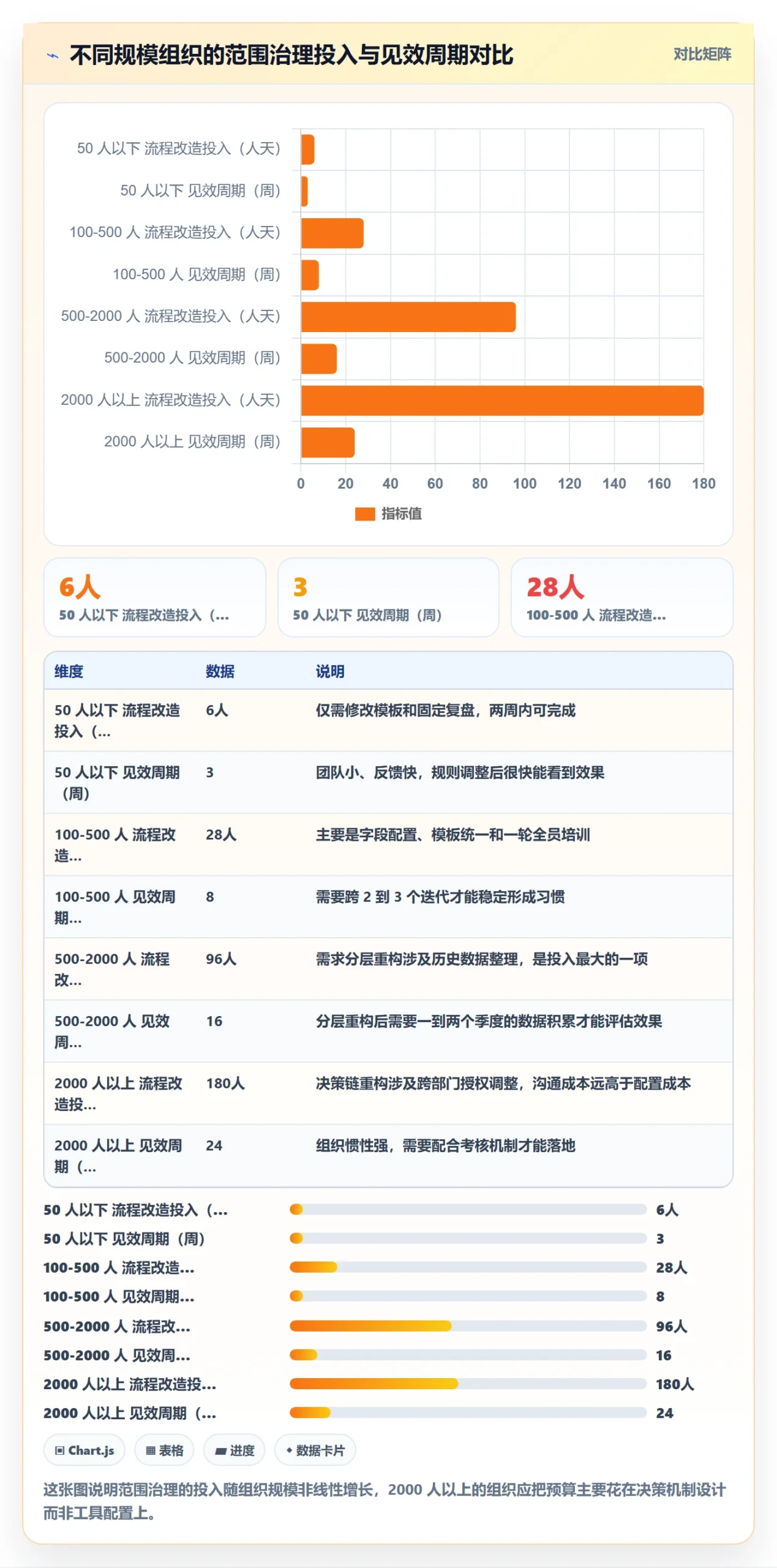Click the Chart.js tag chip
Viewport: 777px width, 1568px height.
(x=84, y=1450)
